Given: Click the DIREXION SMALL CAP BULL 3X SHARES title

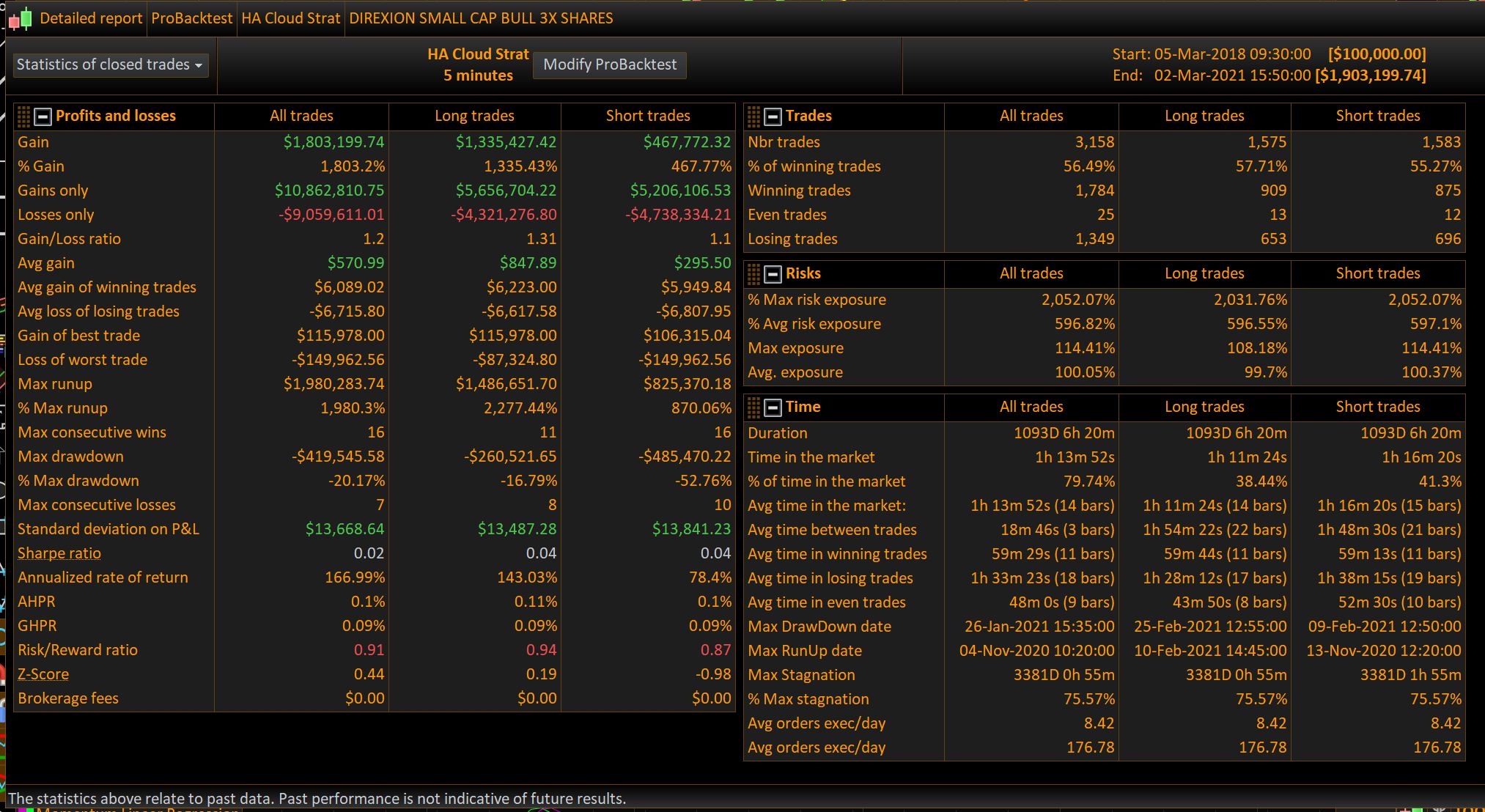Looking at the screenshot, I should pyautogui.click(x=481, y=18).
